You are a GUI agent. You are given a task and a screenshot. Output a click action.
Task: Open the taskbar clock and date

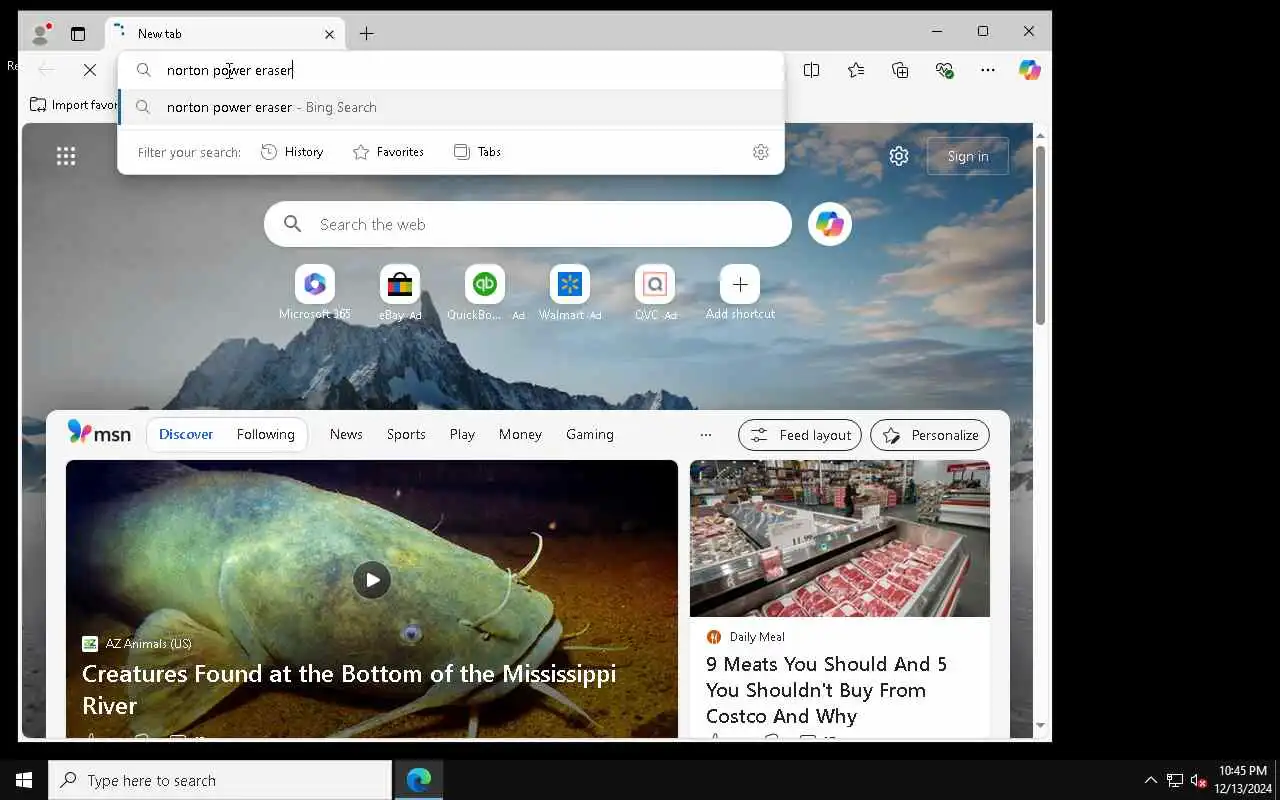pos(1242,780)
